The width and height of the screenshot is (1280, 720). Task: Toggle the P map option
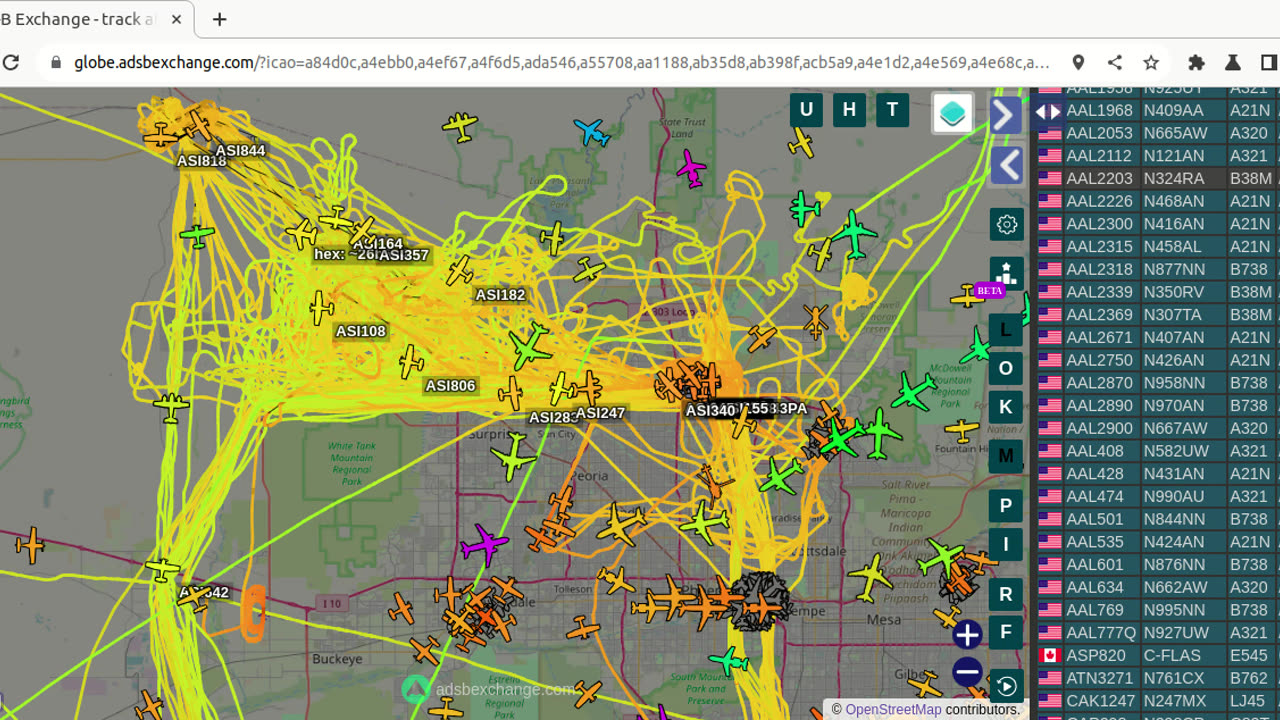[x=1006, y=506]
